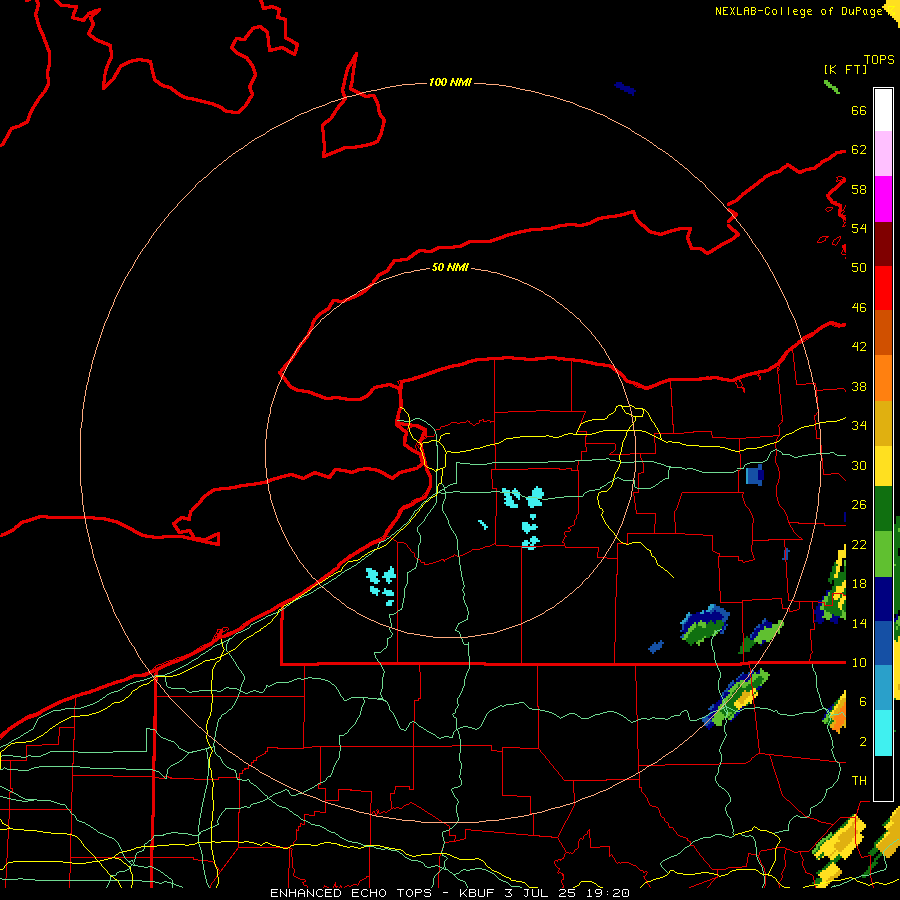Click the orange 38-42 kft swatch
The image size is (900, 900).
pyautogui.click(x=883, y=378)
